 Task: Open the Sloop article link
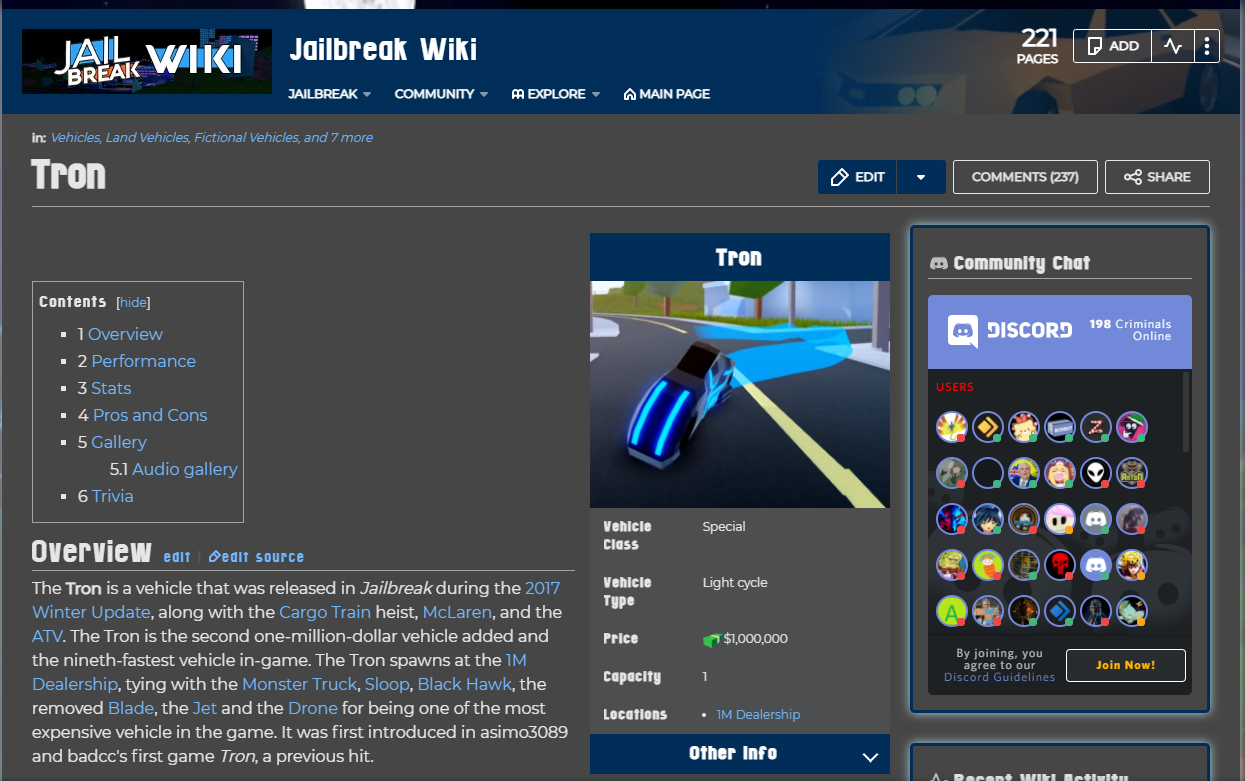pyautogui.click(x=387, y=684)
